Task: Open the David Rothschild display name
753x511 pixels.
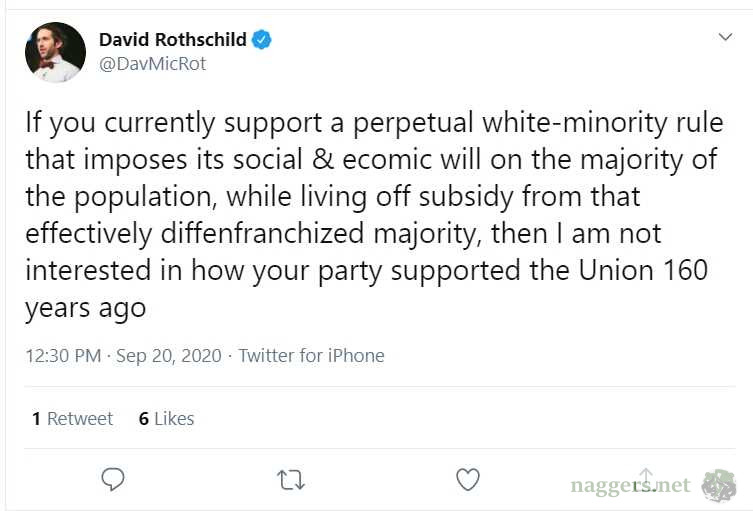Action: tap(172, 40)
